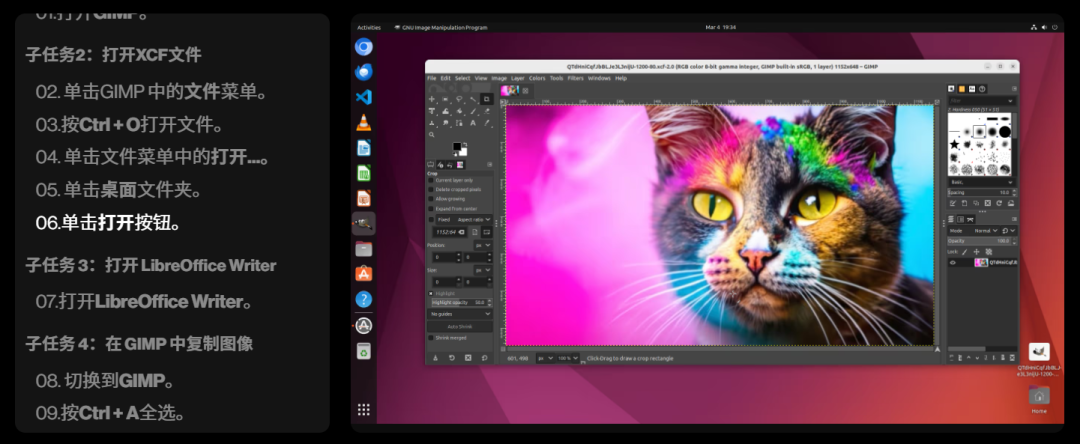1080x444 pixels.
Task: Select the Warp Transform tool
Action: tap(446, 111)
